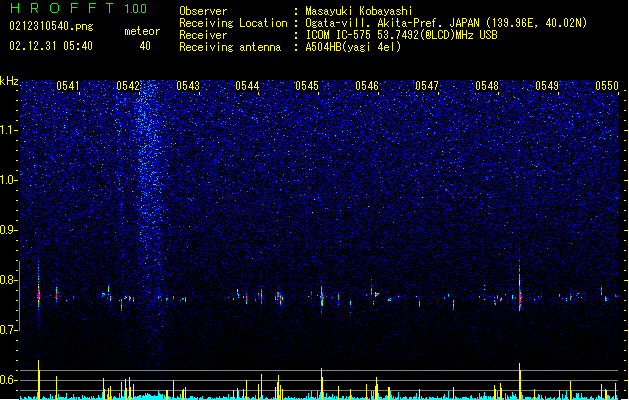Click the kHz axis unit label
629x400 pixels.
coord(9,81)
